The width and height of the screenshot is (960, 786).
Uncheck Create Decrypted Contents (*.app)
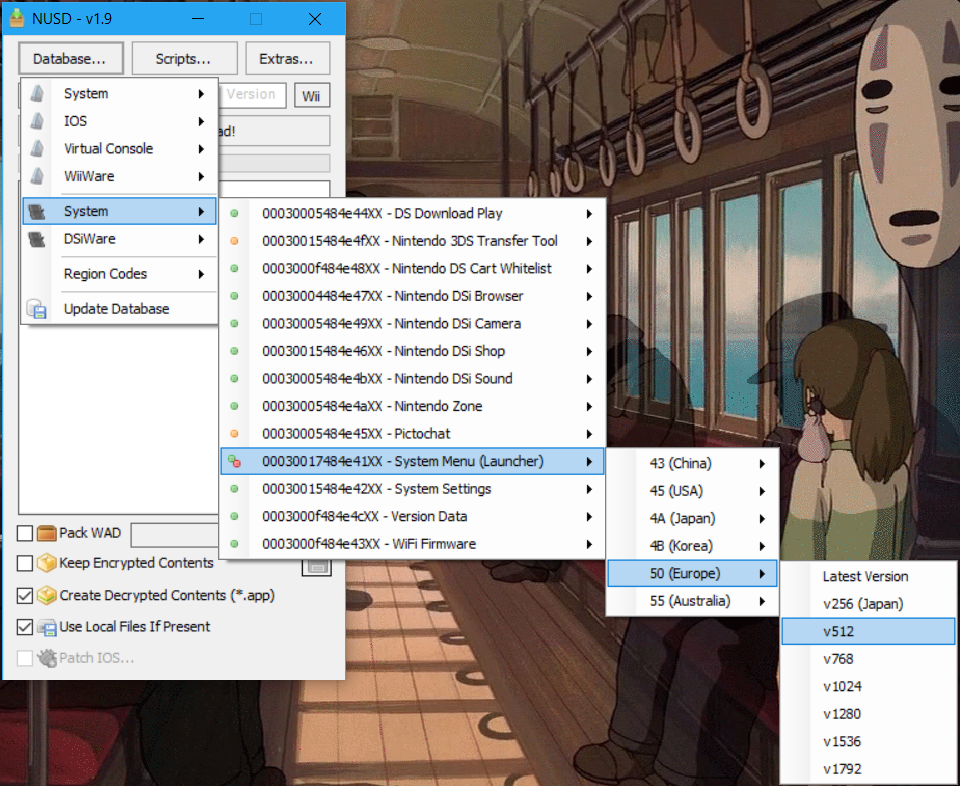click(x=25, y=595)
